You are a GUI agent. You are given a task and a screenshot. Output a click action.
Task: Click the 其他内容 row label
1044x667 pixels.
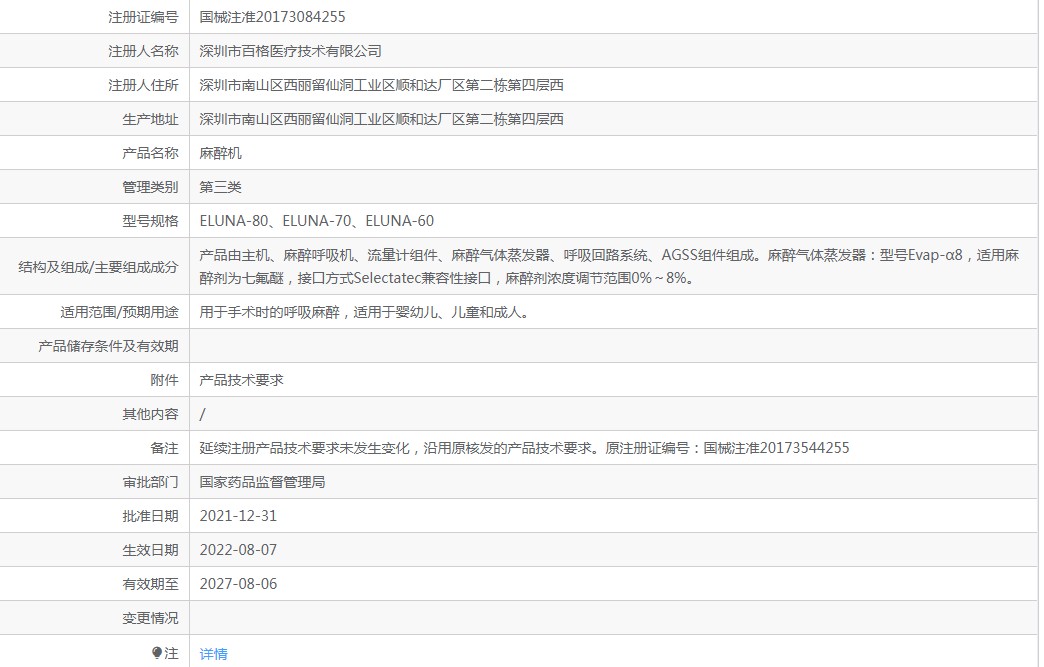tap(150, 414)
